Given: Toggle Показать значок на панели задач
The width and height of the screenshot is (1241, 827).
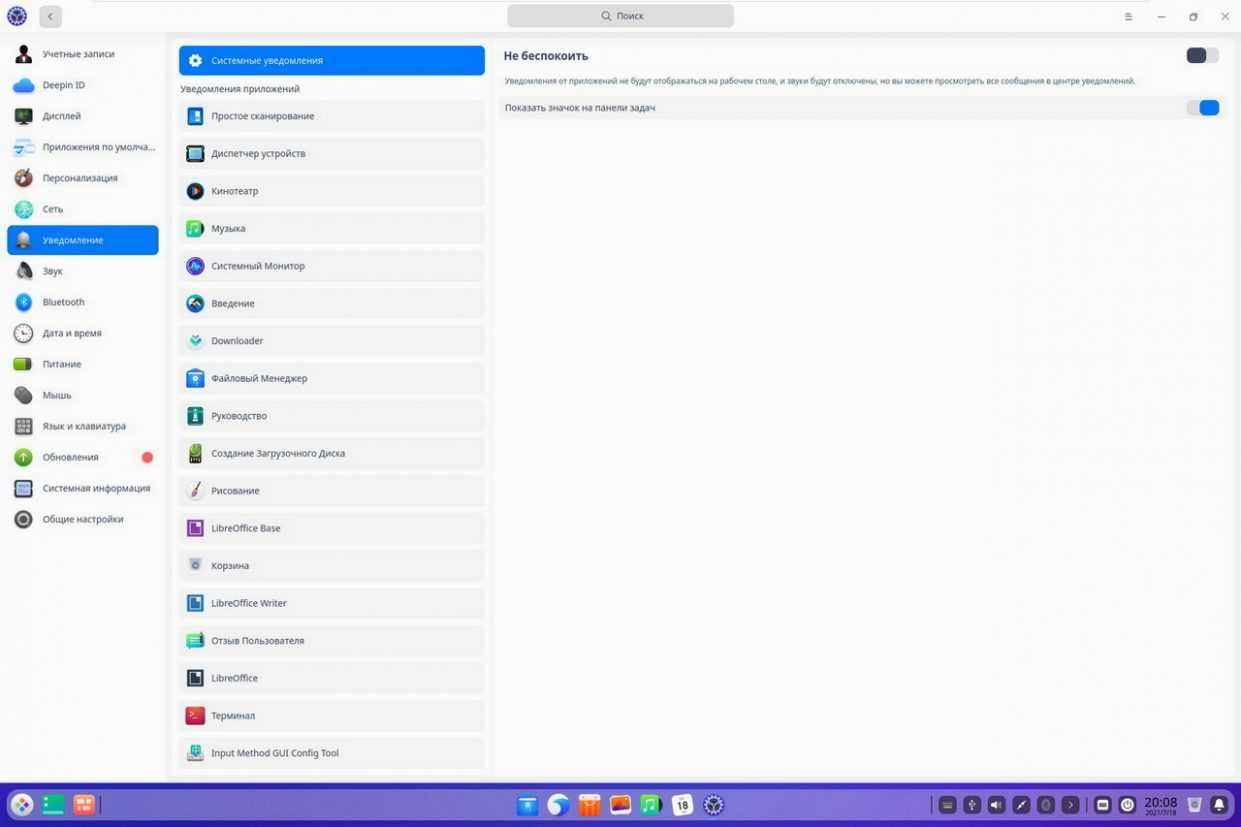Looking at the screenshot, I should (x=1202, y=108).
